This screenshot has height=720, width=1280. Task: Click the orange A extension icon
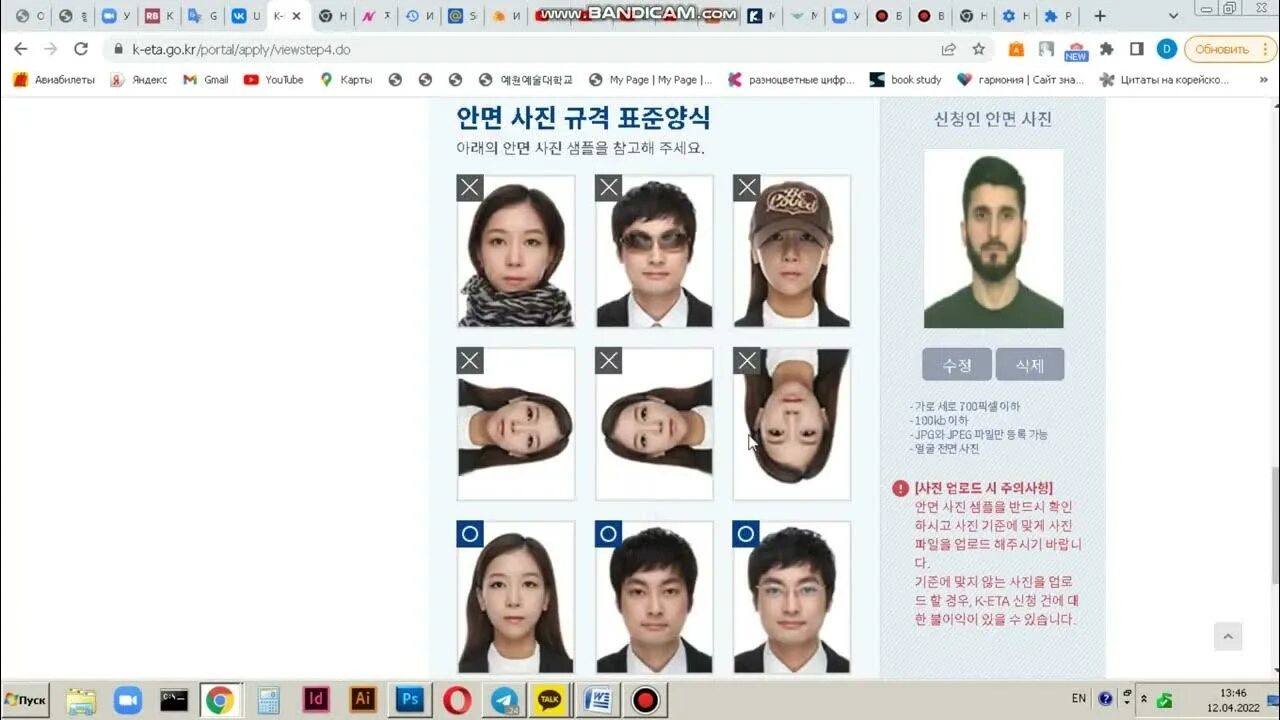point(1016,49)
